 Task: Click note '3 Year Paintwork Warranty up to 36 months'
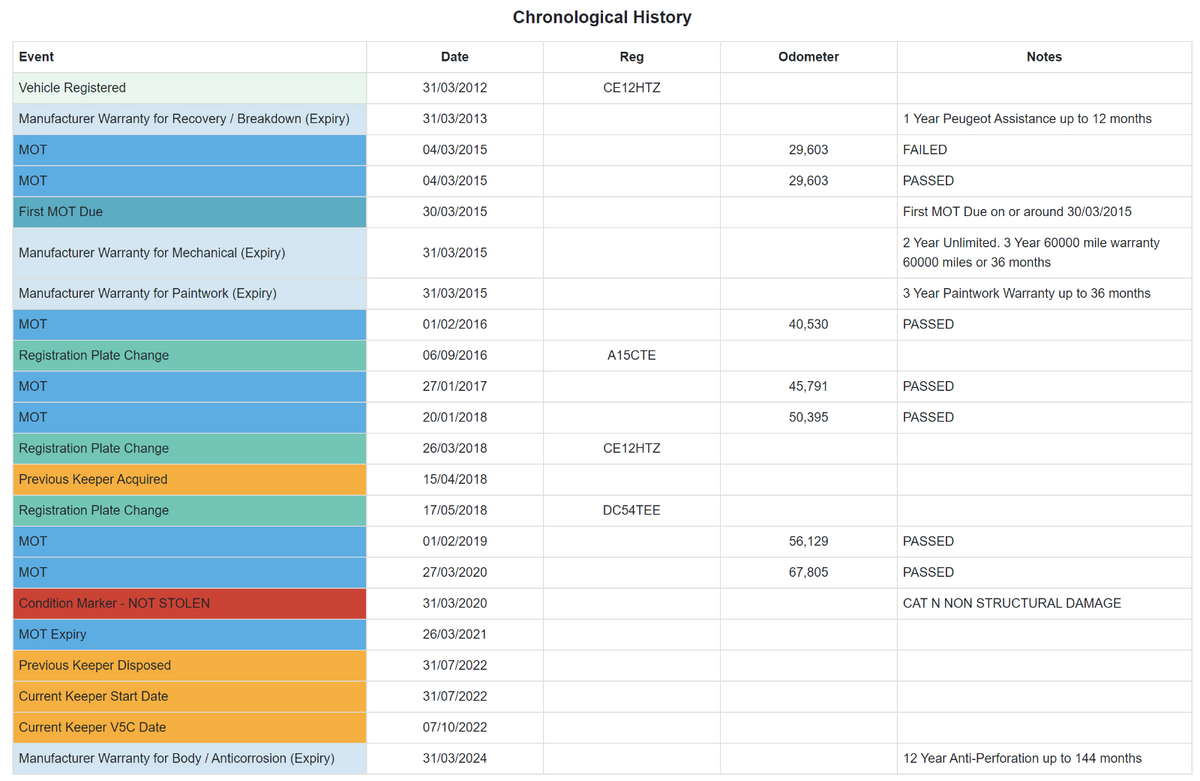[x=1026, y=294]
